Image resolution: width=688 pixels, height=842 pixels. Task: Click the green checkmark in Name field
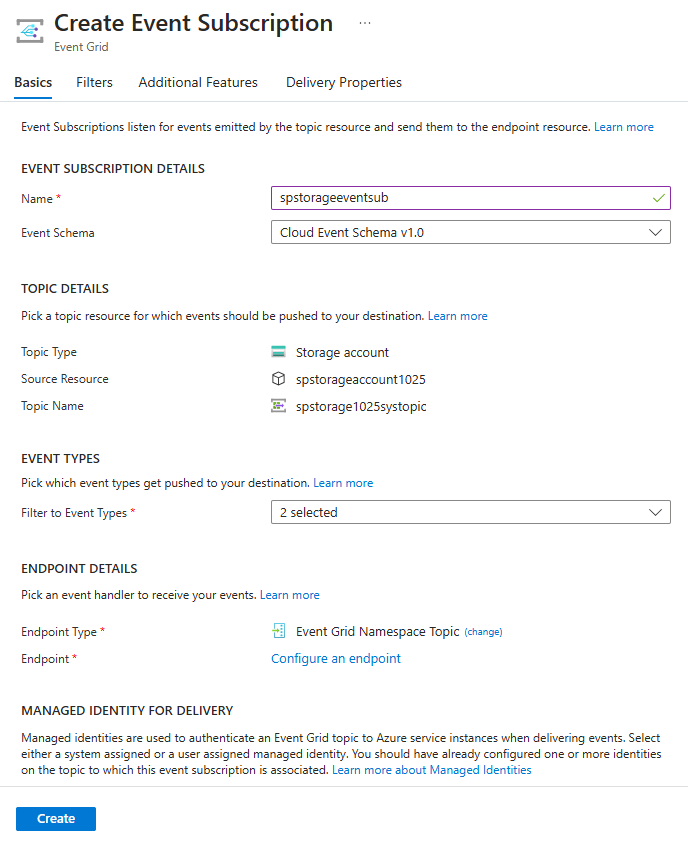point(658,198)
